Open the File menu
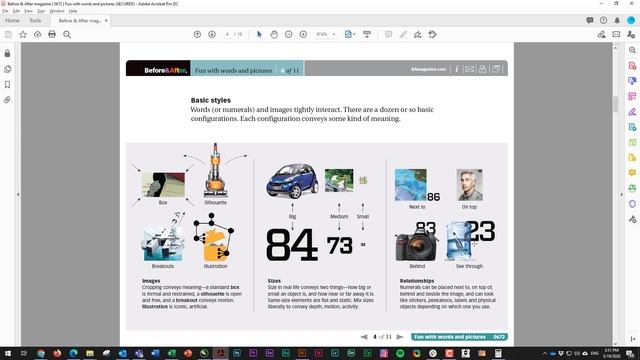 [x=5, y=11]
